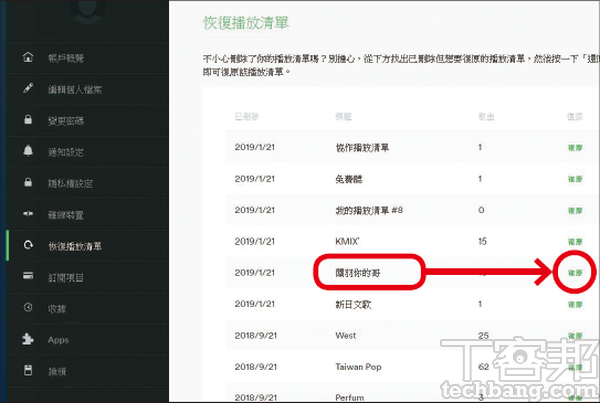This screenshot has width=600, height=403.
Task: Click the home icon beside 帳戶概覽
Action: point(28,57)
